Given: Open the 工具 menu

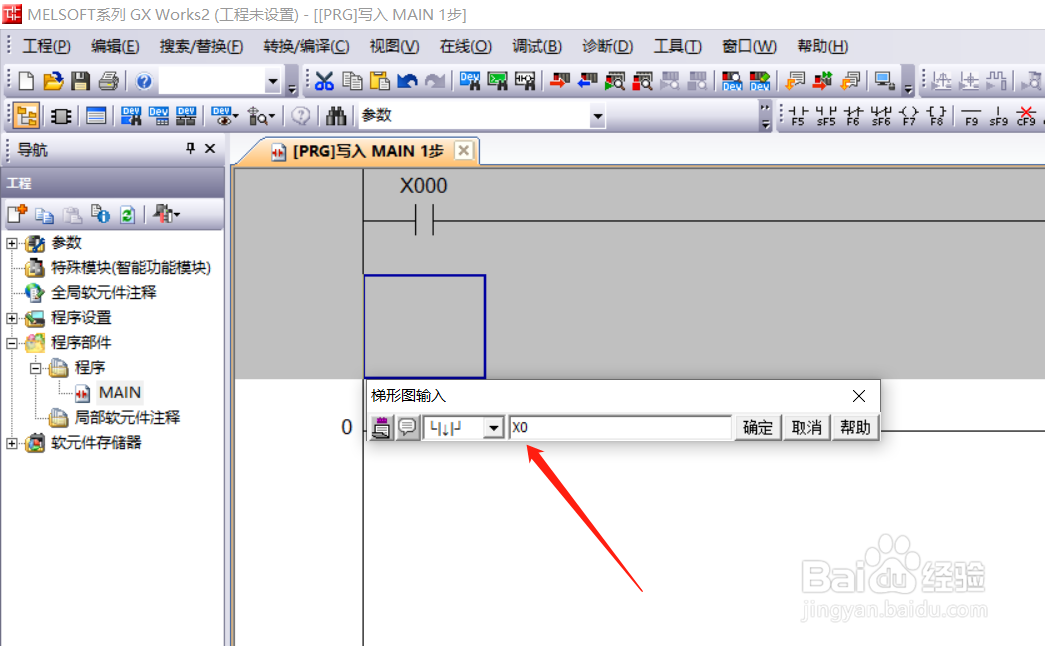Looking at the screenshot, I should pyautogui.click(x=677, y=46).
